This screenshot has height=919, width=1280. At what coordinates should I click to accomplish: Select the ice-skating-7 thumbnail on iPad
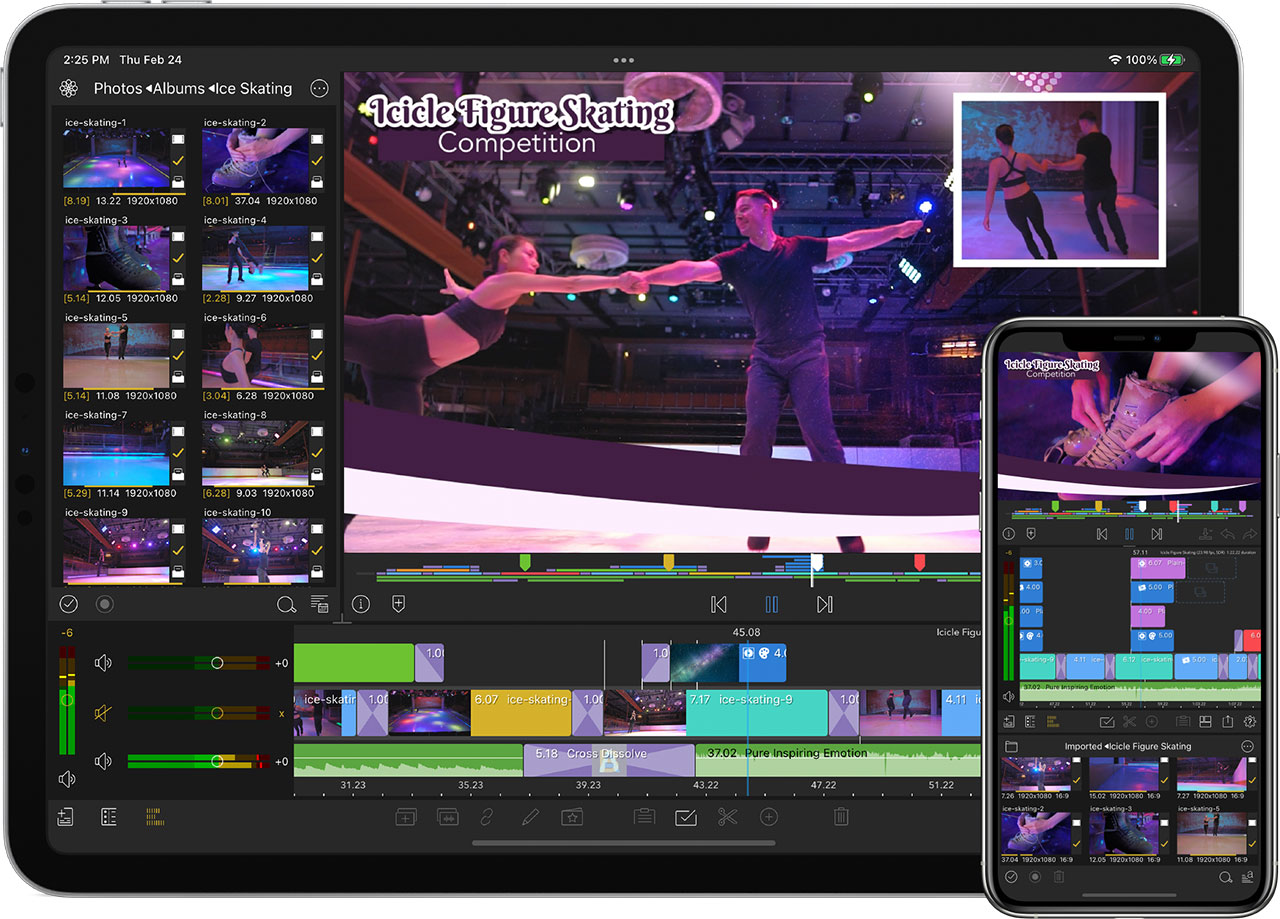[116, 453]
